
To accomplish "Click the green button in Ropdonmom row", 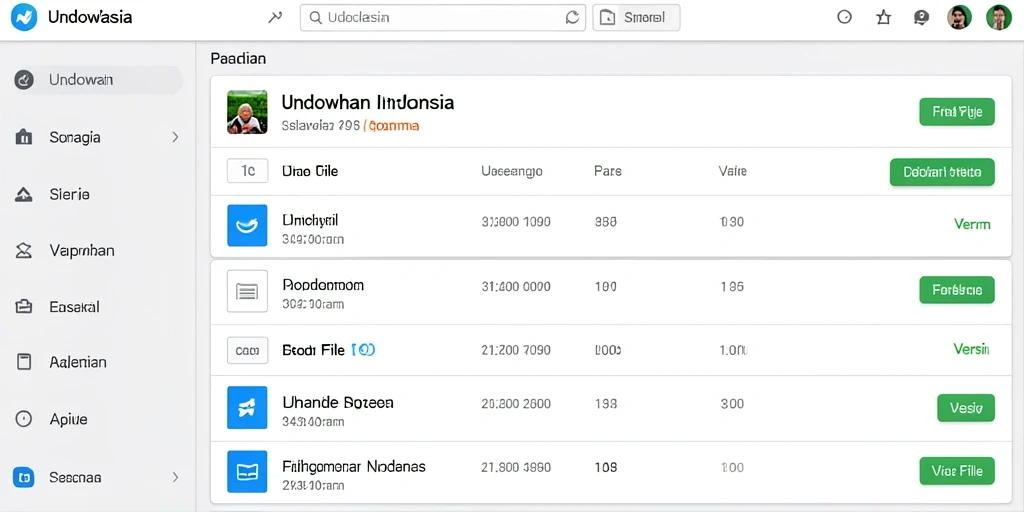I will point(957,290).
